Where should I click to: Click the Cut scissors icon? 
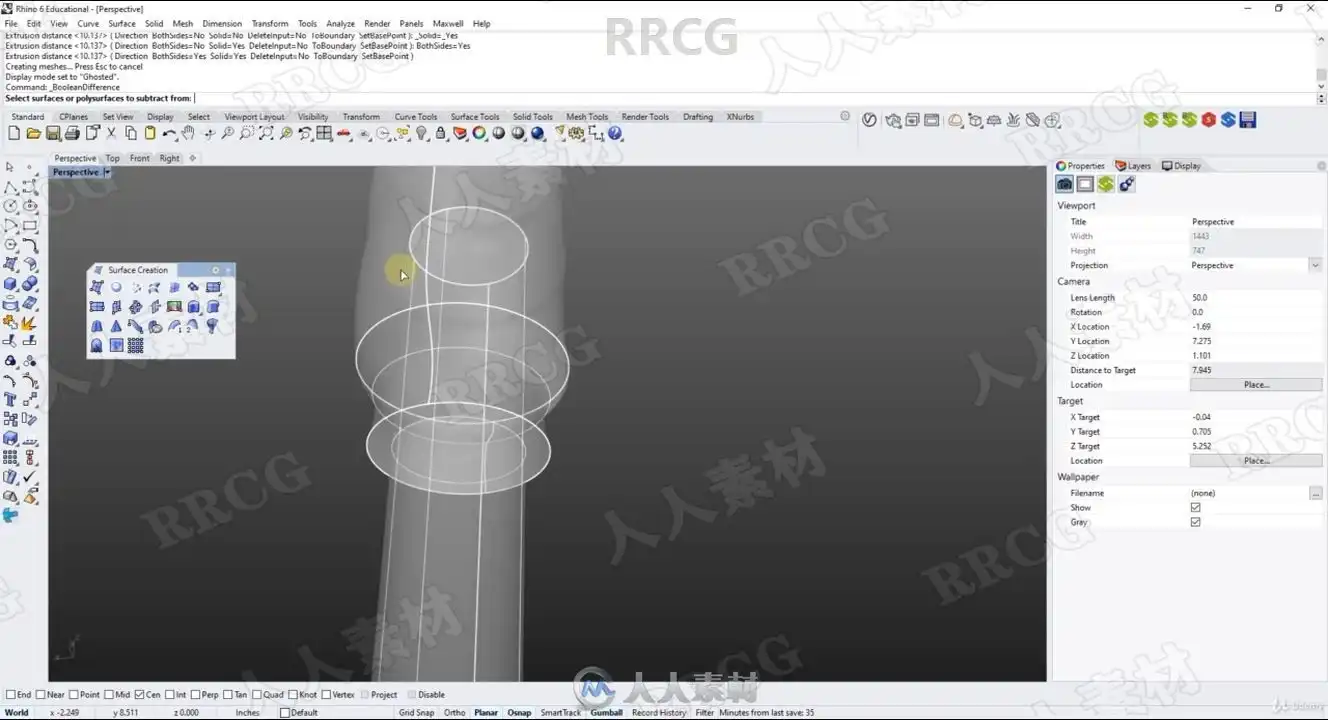coord(111,133)
